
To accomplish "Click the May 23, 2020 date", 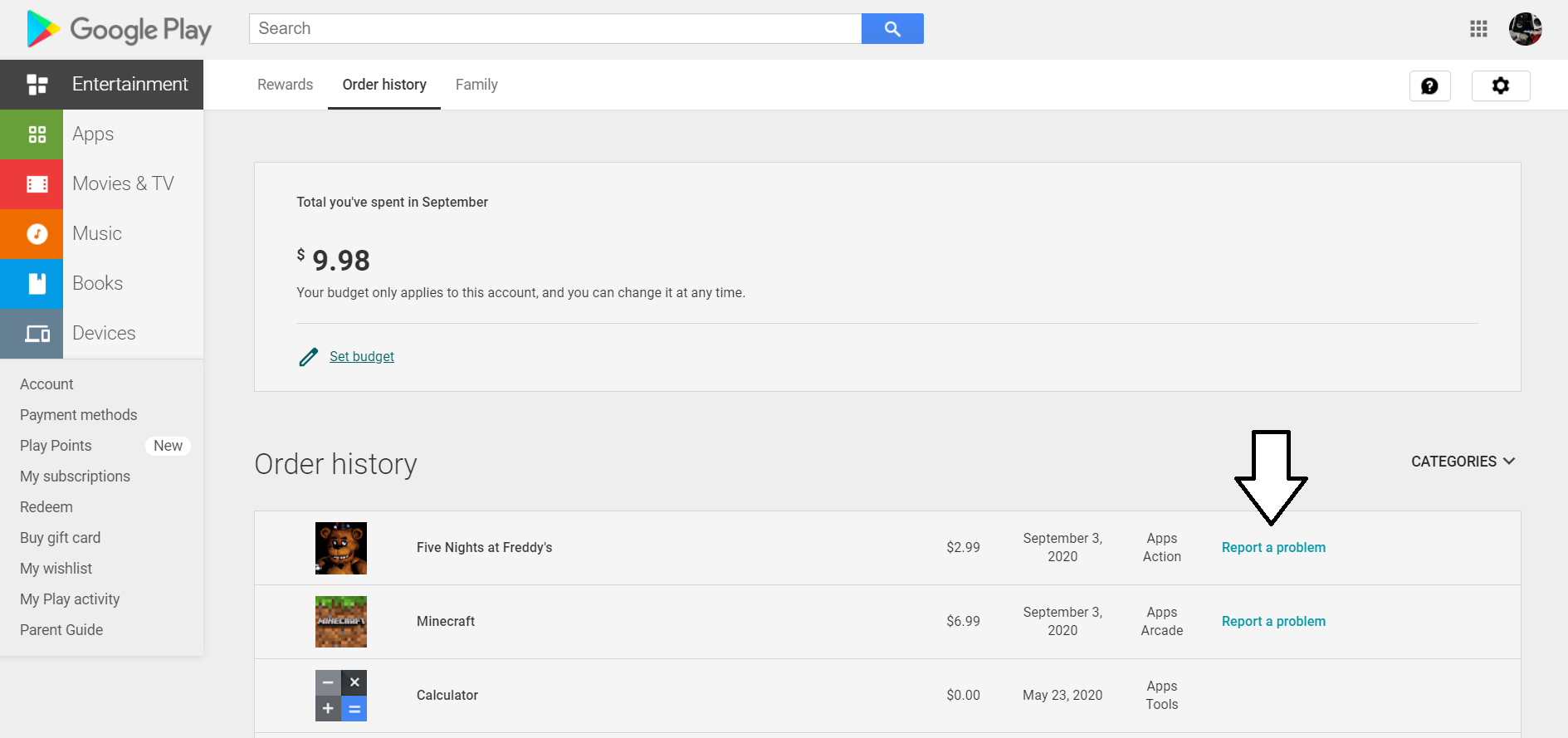I will (1062, 696).
